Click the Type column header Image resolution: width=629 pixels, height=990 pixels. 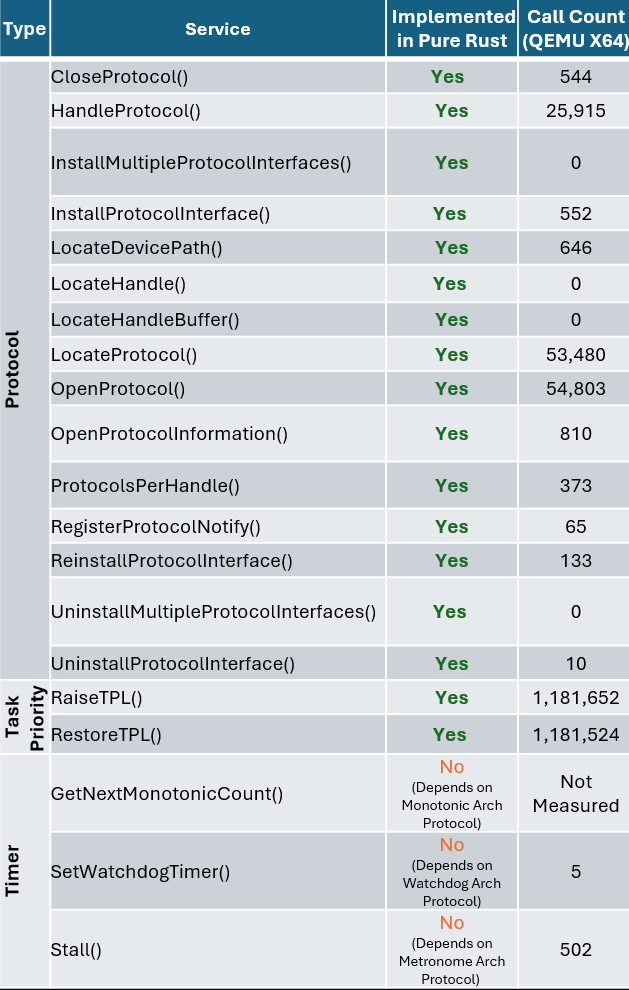24,29
